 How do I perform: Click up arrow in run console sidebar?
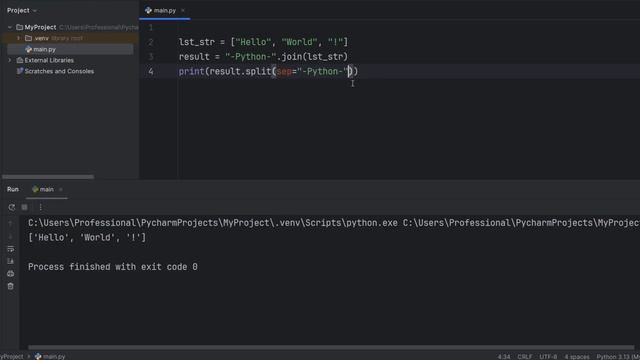coord(11,223)
